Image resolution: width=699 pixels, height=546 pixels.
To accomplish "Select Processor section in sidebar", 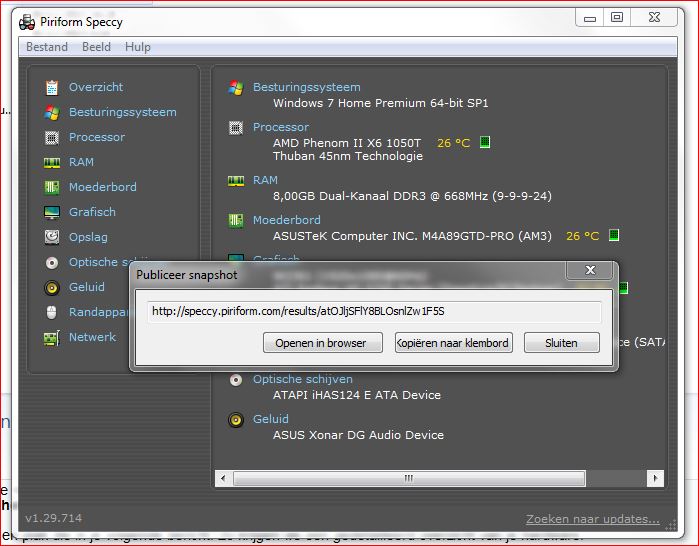I will [97, 137].
